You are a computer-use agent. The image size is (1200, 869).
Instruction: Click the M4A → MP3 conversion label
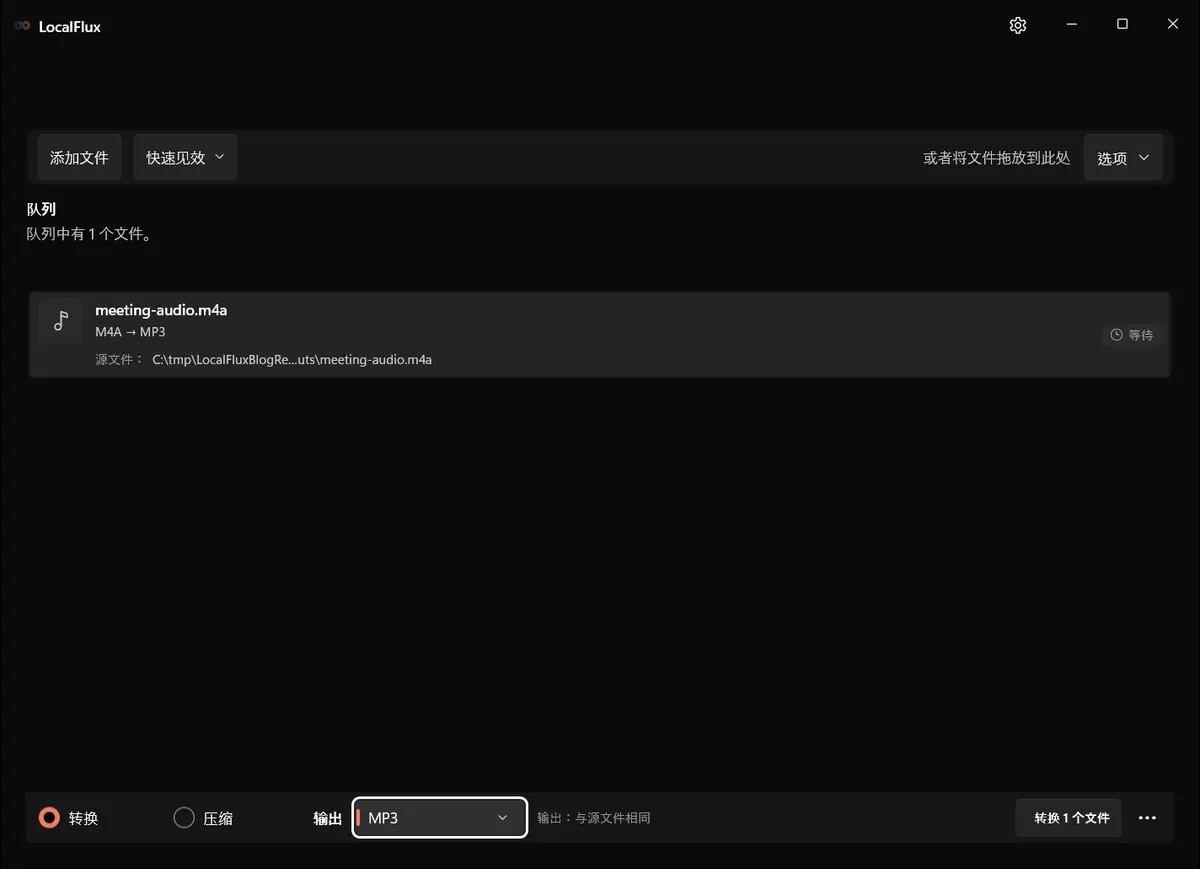130,332
